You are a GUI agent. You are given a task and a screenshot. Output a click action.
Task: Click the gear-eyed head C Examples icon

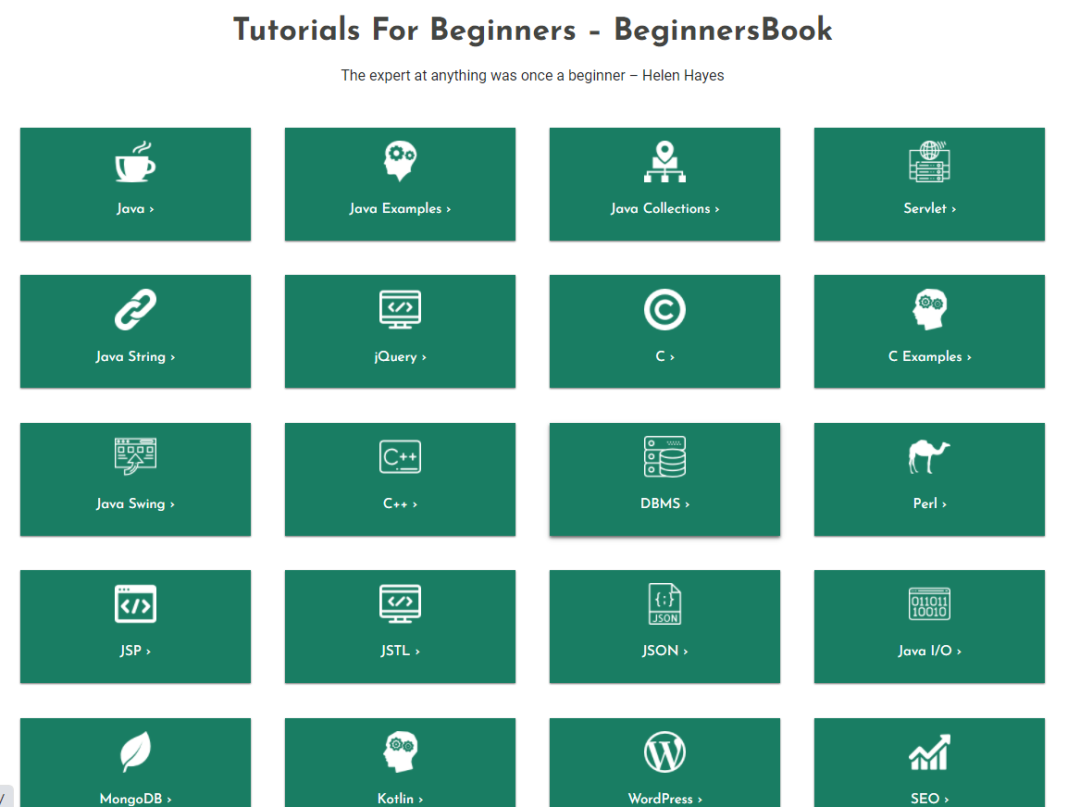click(x=929, y=309)
